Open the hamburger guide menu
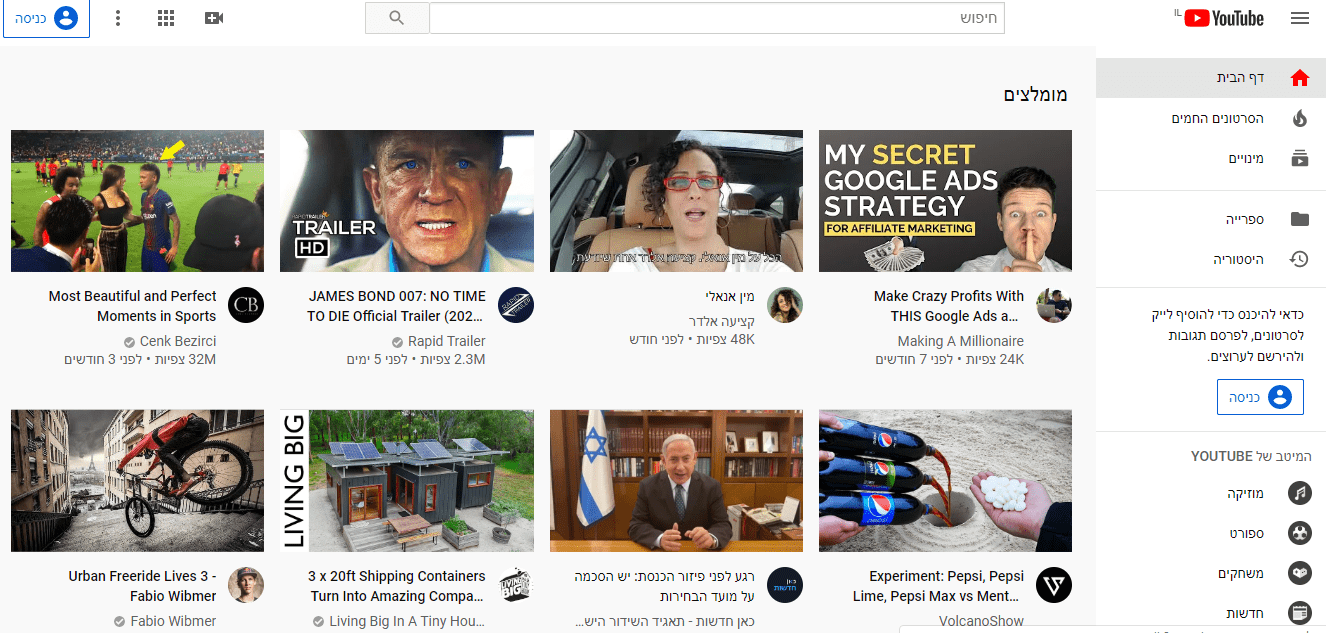Image resolution: width=1326 pixels, height=633 pixels. (x=1300, y=18)
